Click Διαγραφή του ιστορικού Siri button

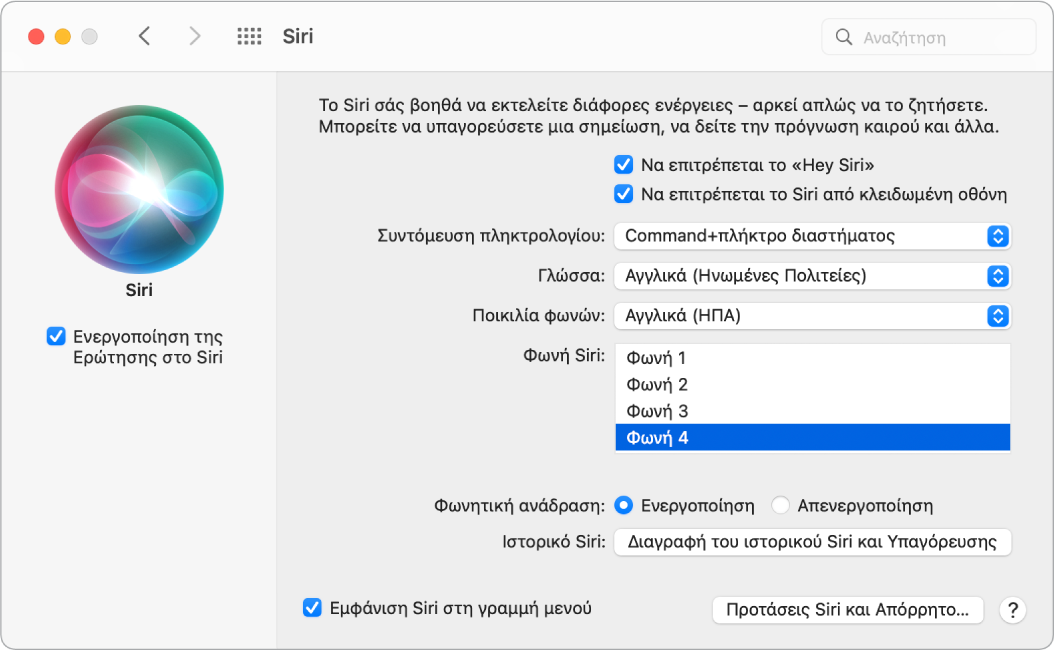tap(813, 542)
